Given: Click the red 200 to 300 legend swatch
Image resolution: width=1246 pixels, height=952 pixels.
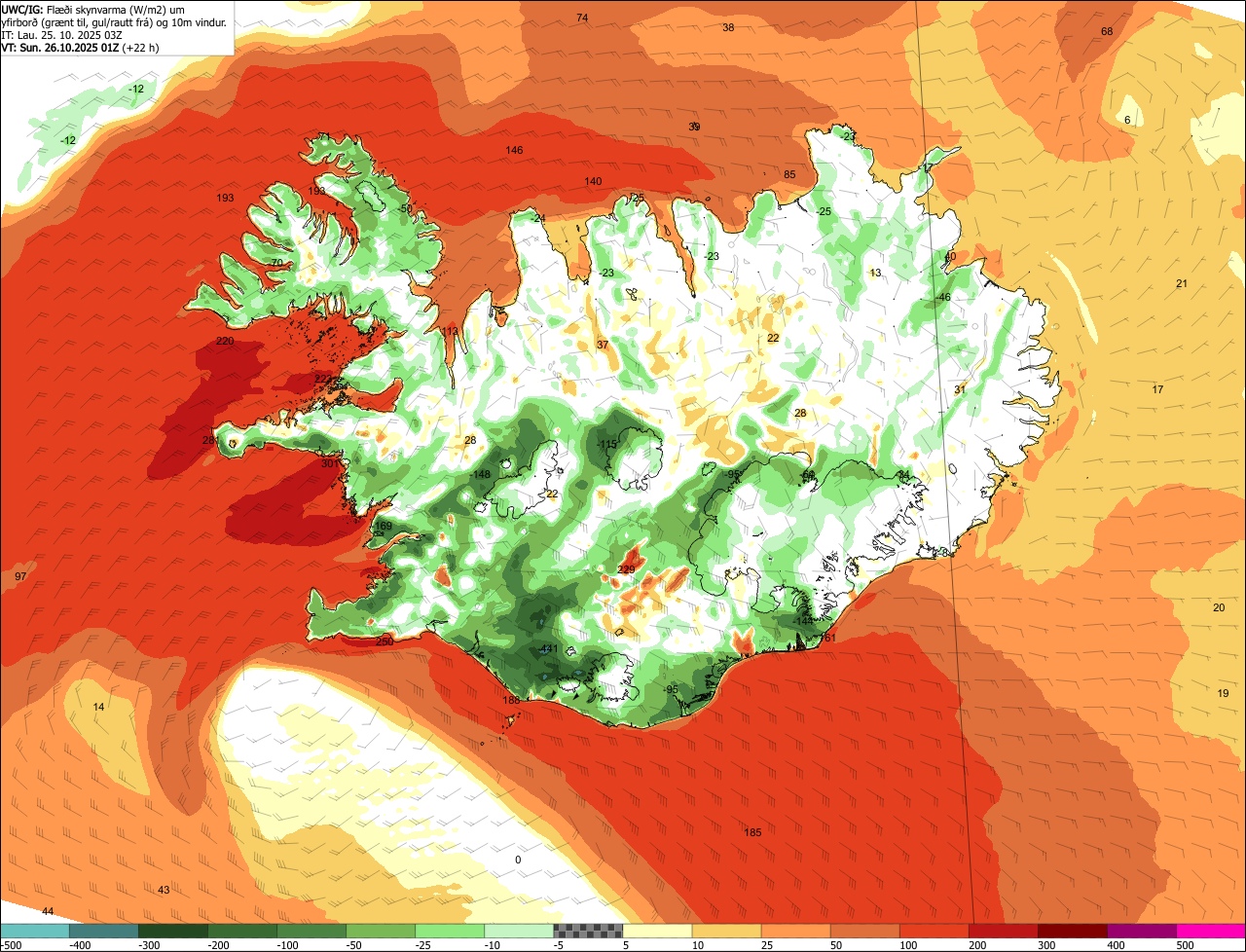Looking at the screenshot, I should [x=1003, y=931].
